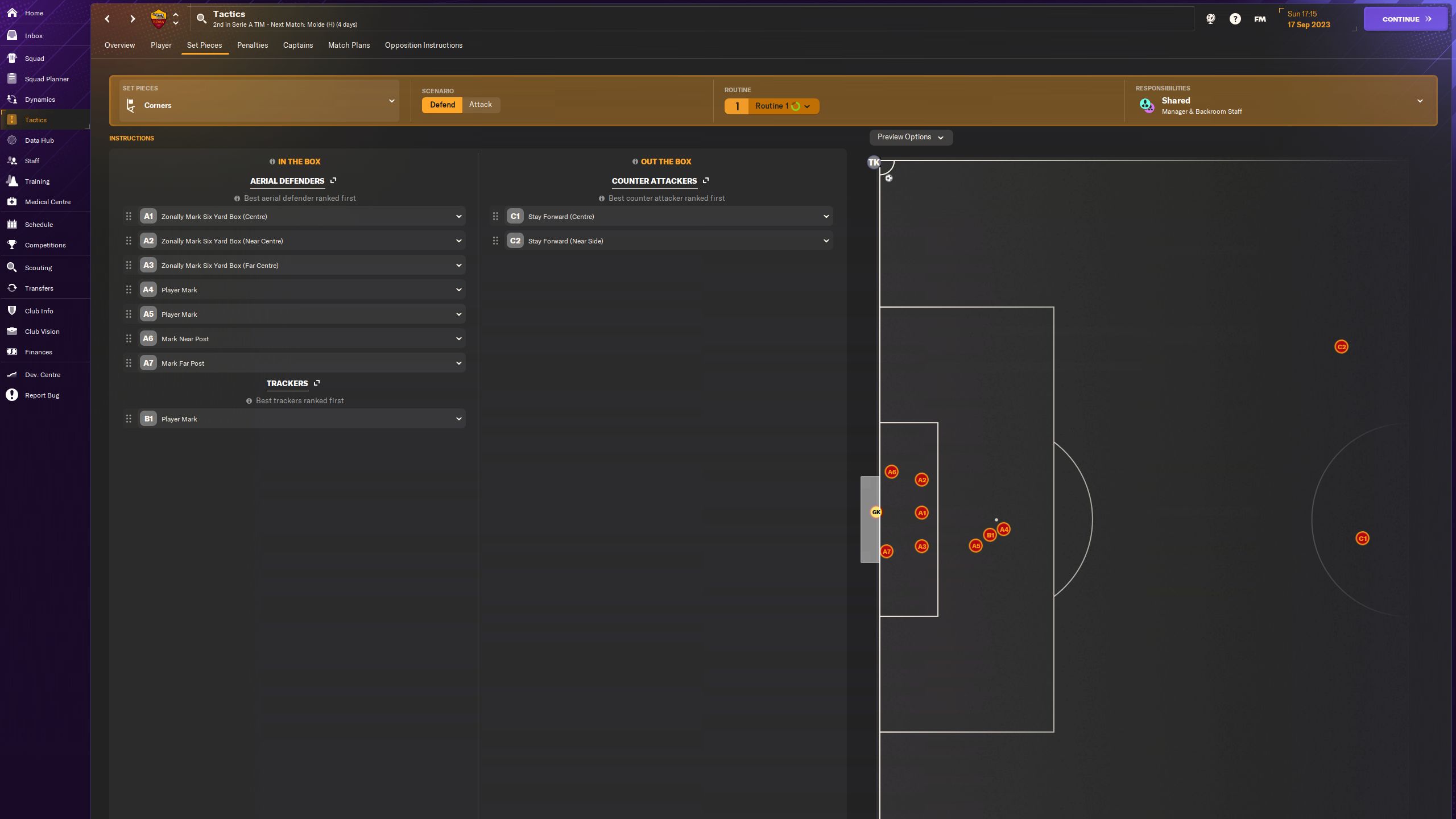
Task: Expand the C1 Stay Forward Centre dropdown
Action: (x=826, y=216)
